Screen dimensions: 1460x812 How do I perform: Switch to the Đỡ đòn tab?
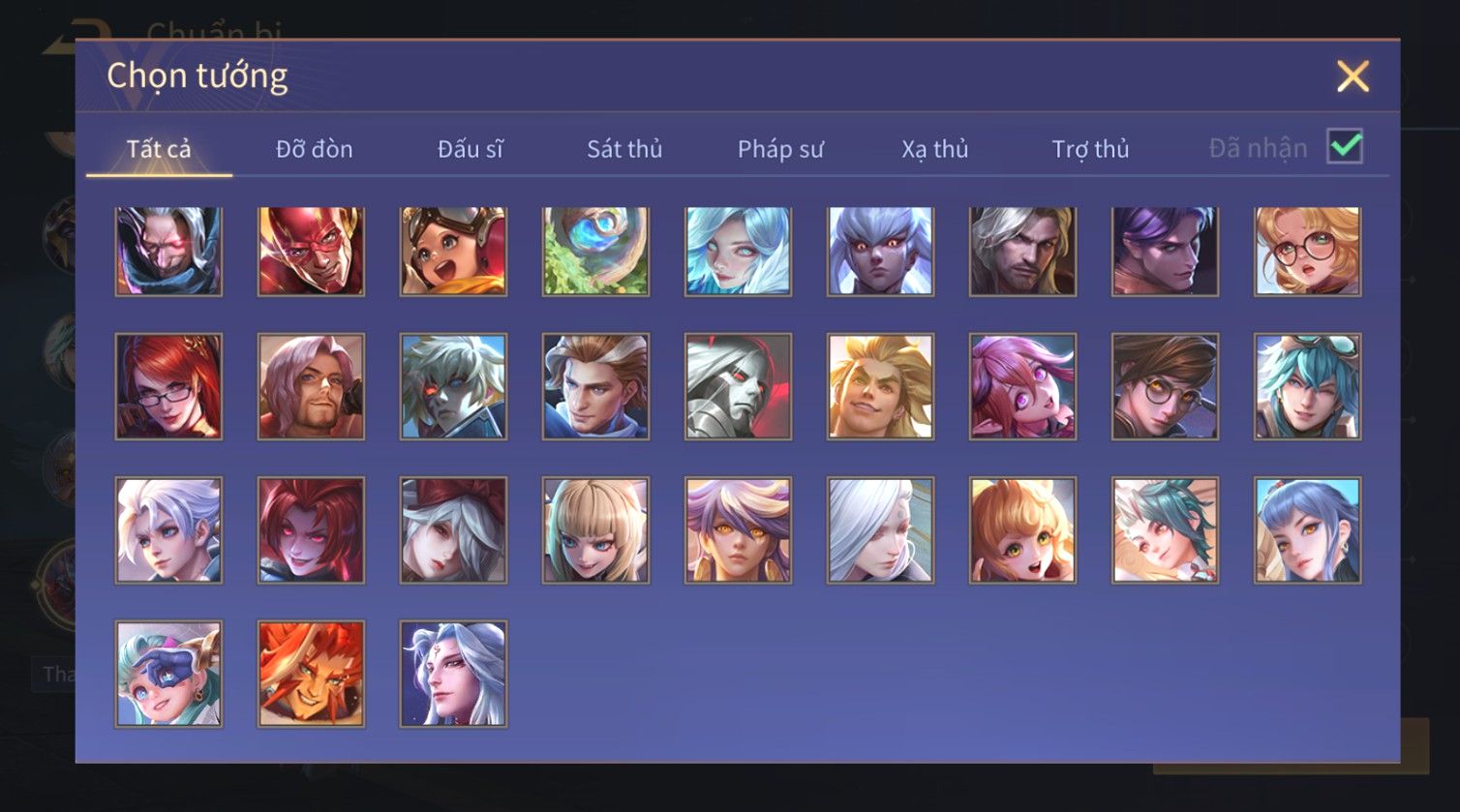[314, 149]
